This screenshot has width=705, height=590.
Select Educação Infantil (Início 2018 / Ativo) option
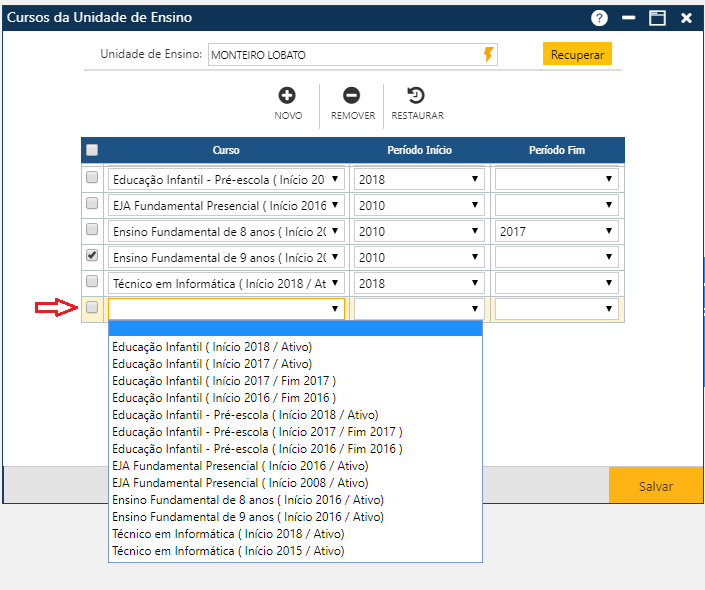point(212,347)
